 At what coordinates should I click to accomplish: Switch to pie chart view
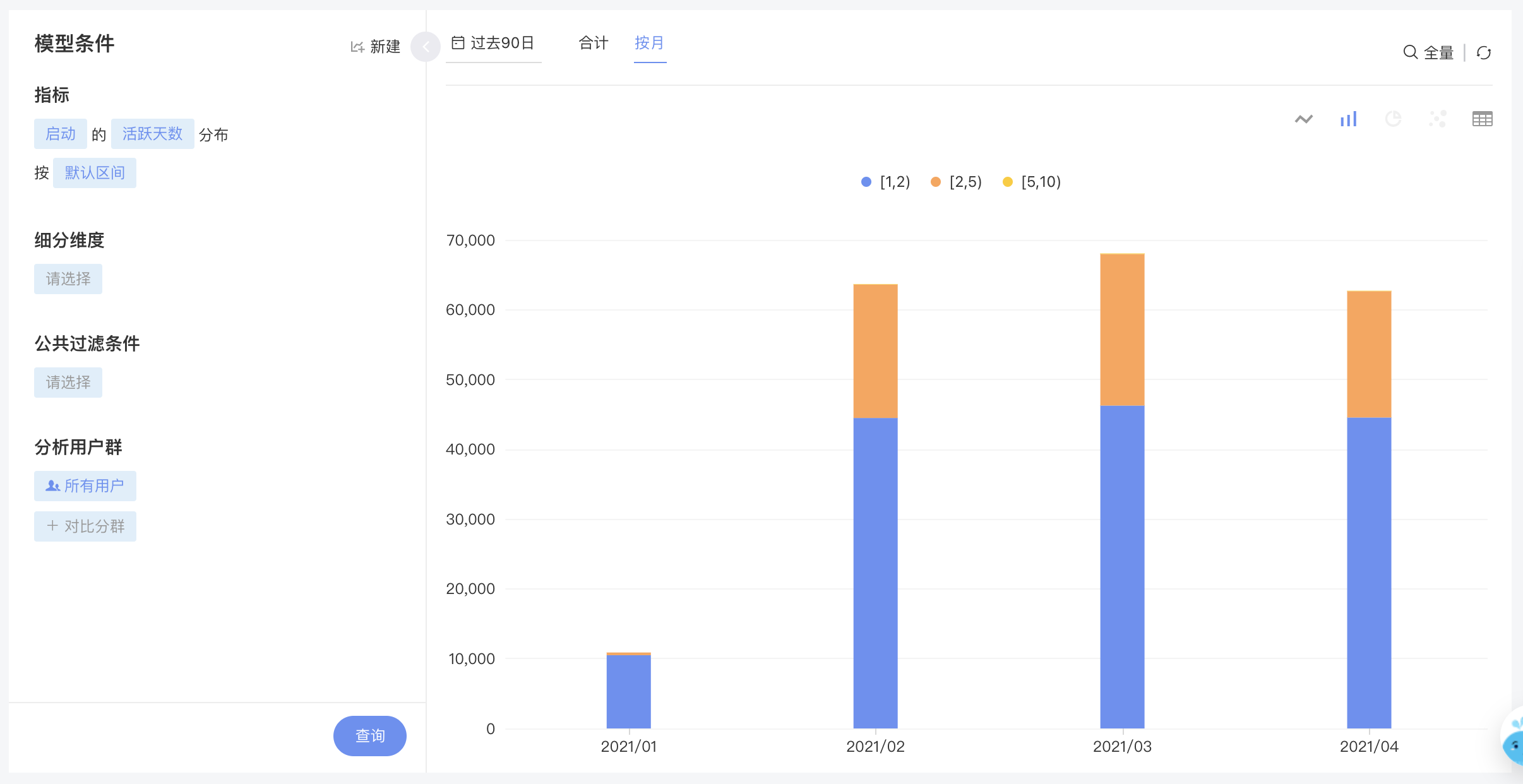click(x=1393, y=119)
